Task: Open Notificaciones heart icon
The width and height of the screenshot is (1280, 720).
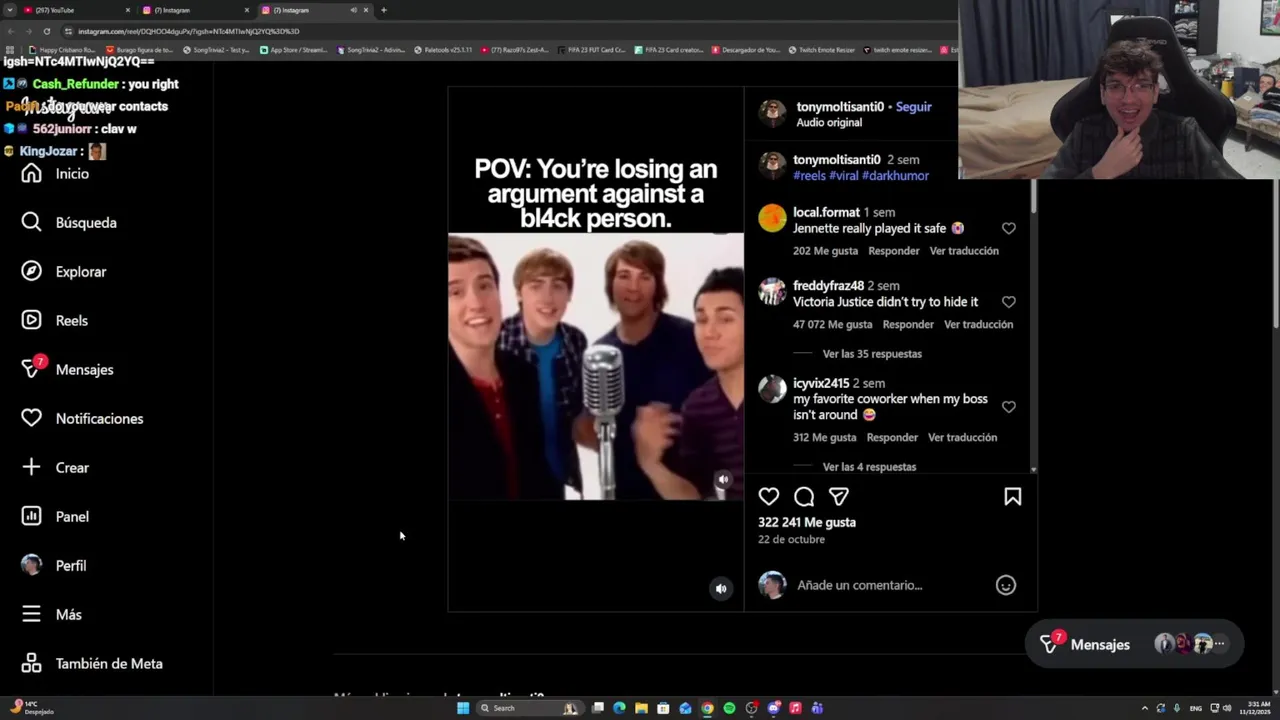Action: [x=32, y=419]
